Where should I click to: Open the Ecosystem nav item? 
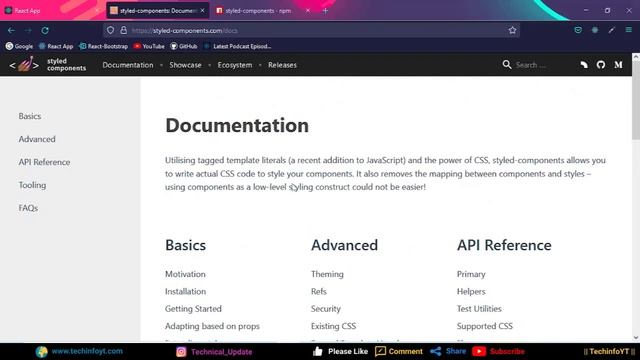click(235, 65)
